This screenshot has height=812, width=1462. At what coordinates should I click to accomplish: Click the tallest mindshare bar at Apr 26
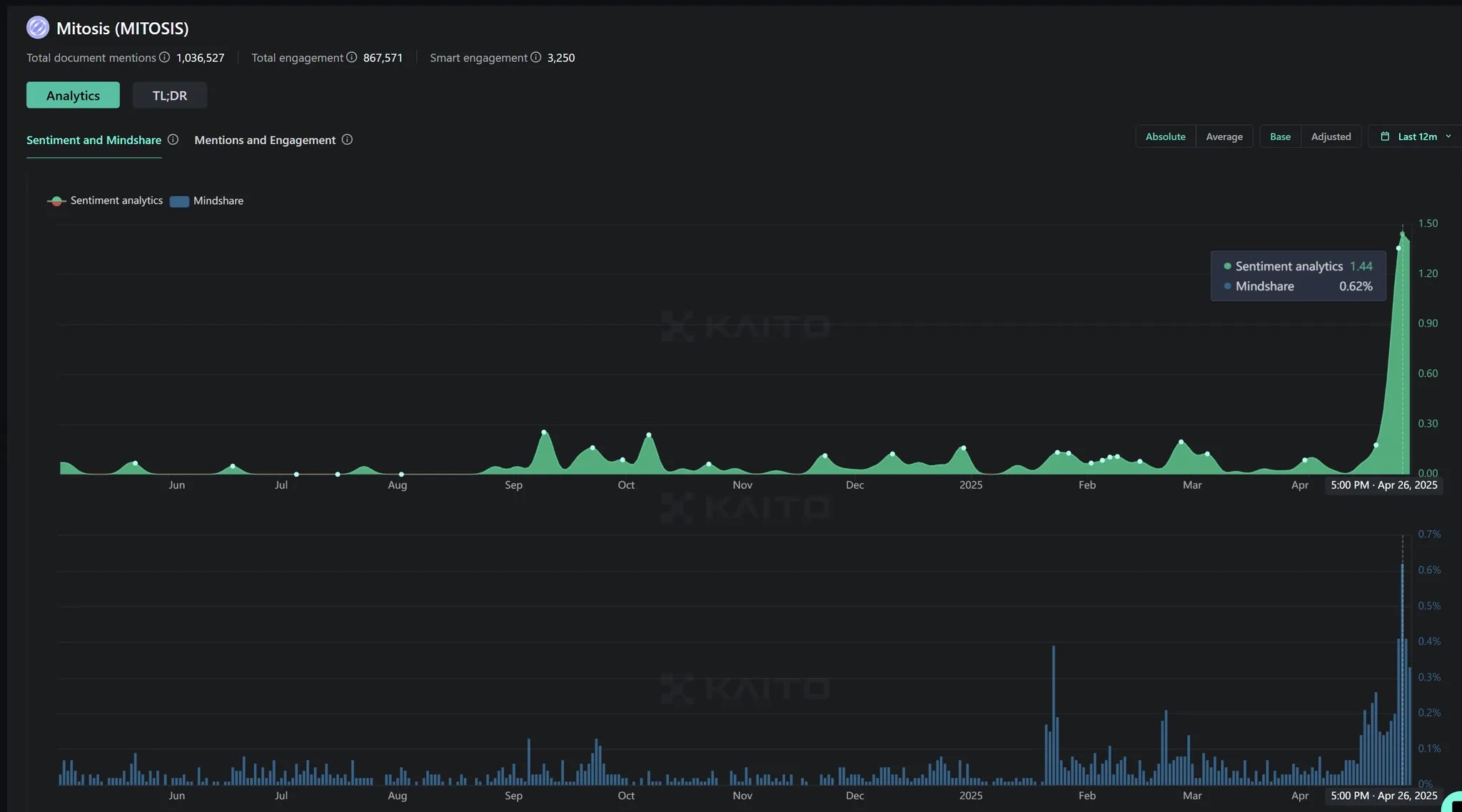[1403, 674]
